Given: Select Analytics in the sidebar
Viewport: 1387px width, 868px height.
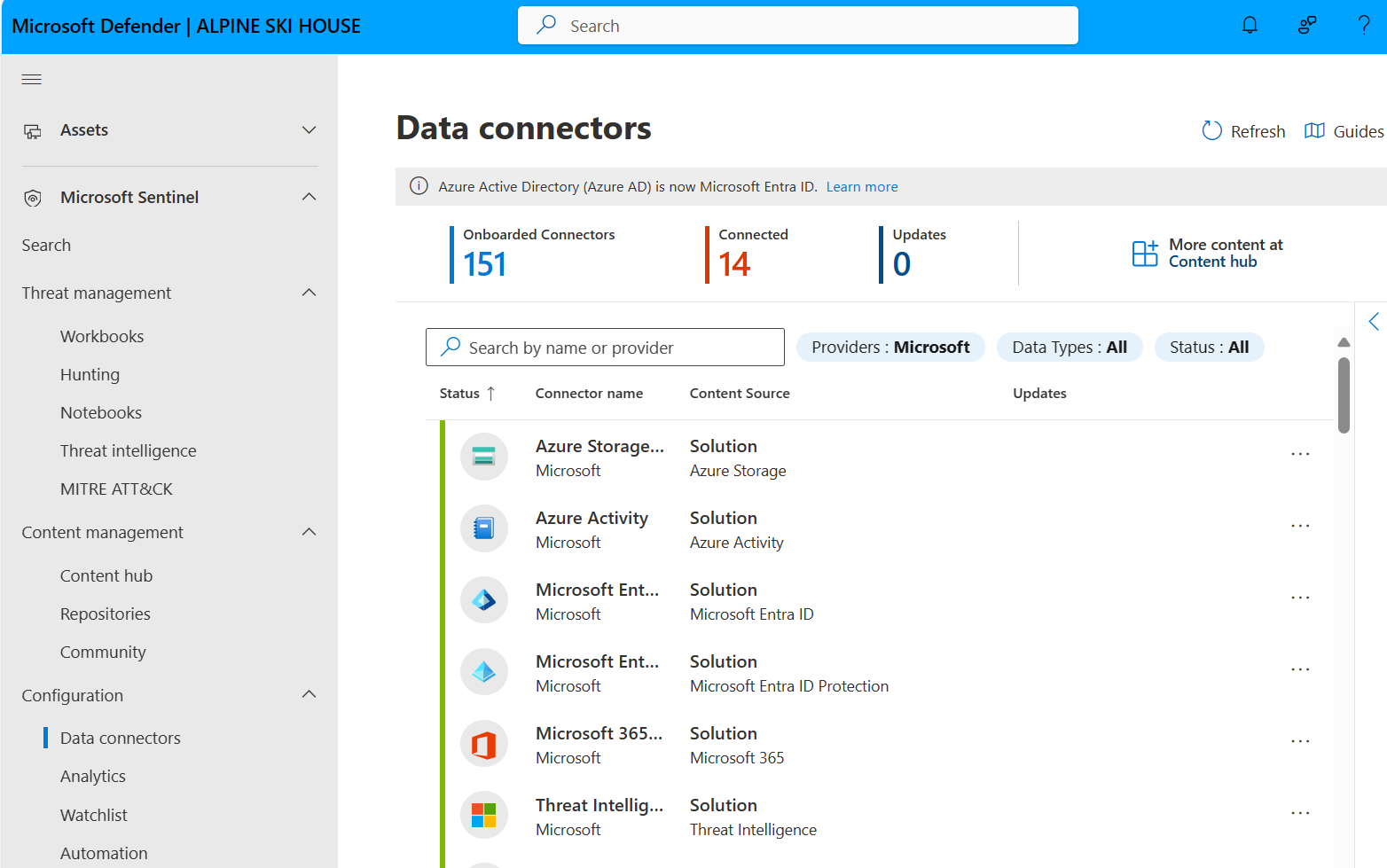Looking at the screenshot, I should pos(92,776).
